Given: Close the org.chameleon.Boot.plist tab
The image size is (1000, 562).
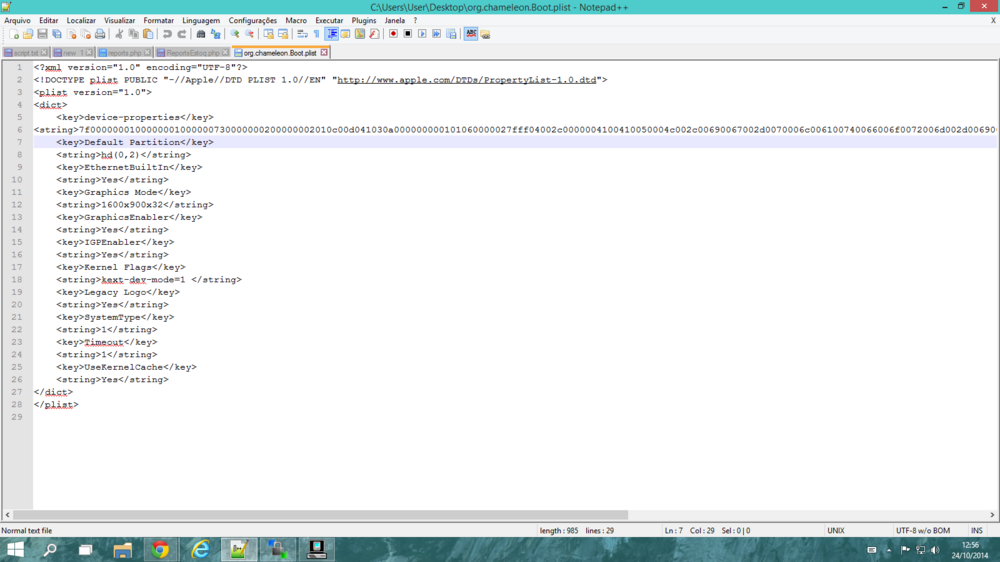Looking at the screenshot, I should pyautogui.click(x=324, y=53).
